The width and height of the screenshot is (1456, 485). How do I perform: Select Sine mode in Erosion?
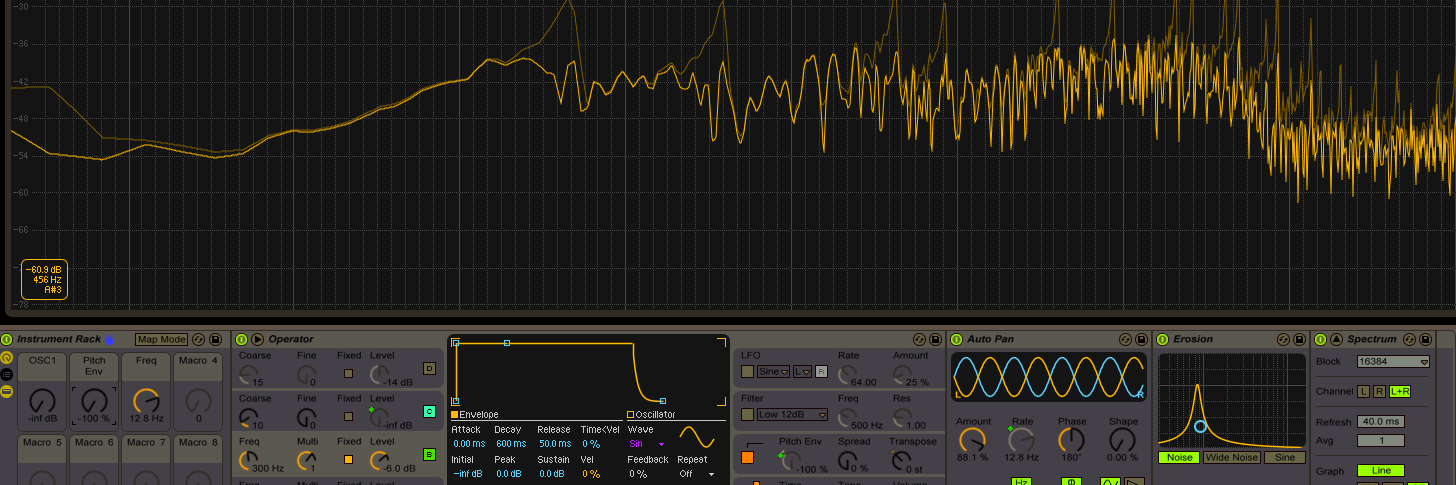tap(1285, 457)
